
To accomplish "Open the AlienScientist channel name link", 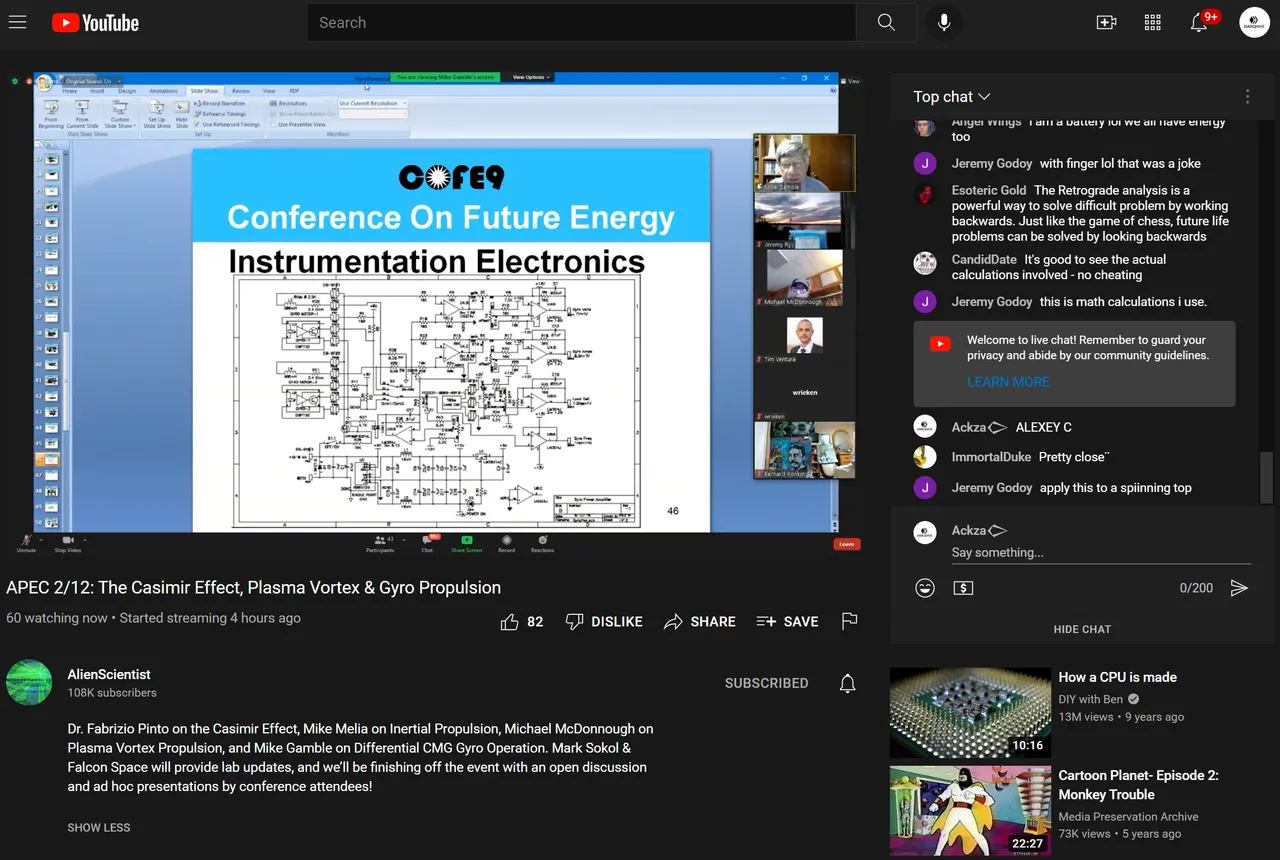I will click(109, 674).
